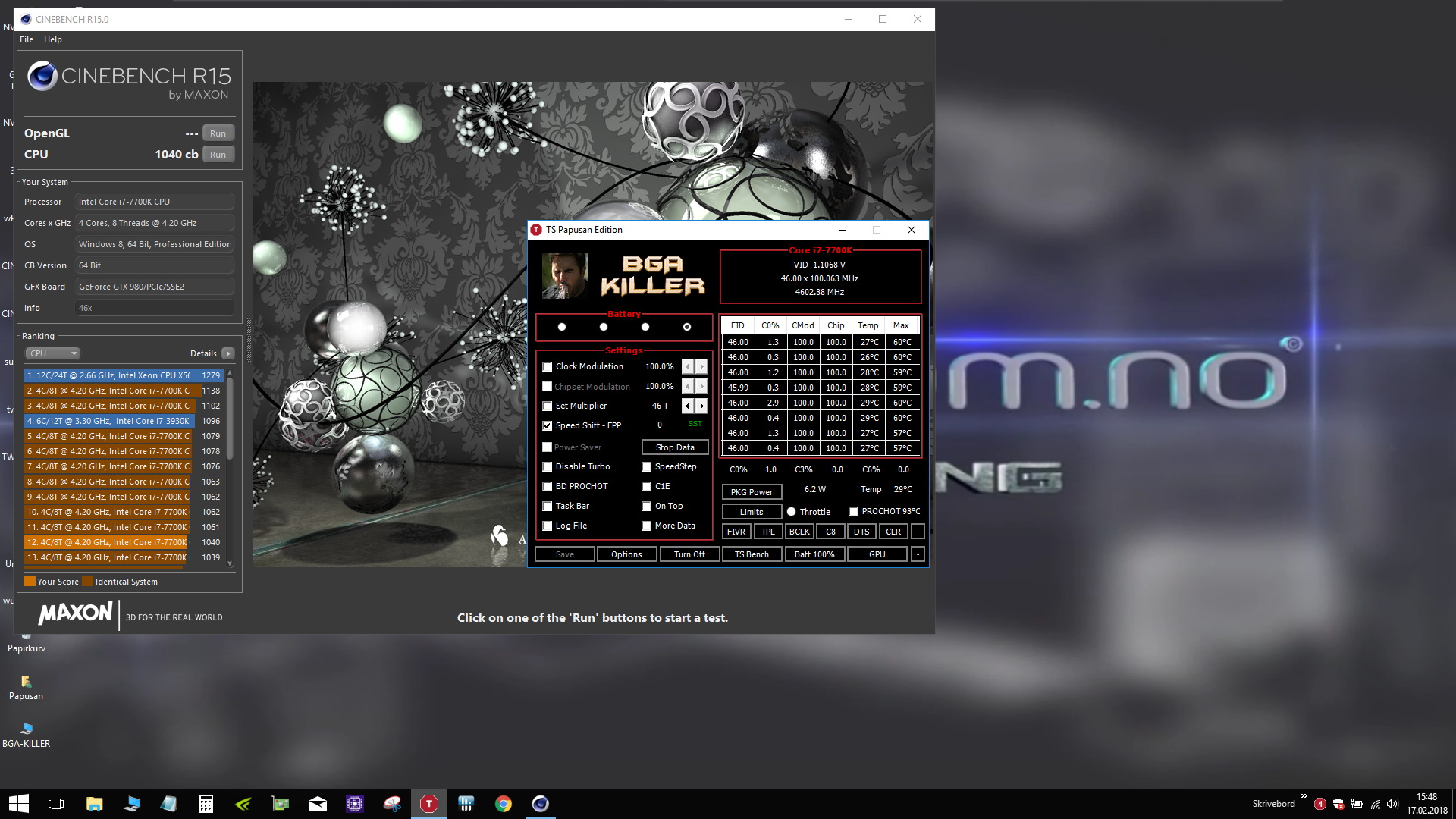Click the ranking list scrollbar in Cinebench

pos(230,417)
